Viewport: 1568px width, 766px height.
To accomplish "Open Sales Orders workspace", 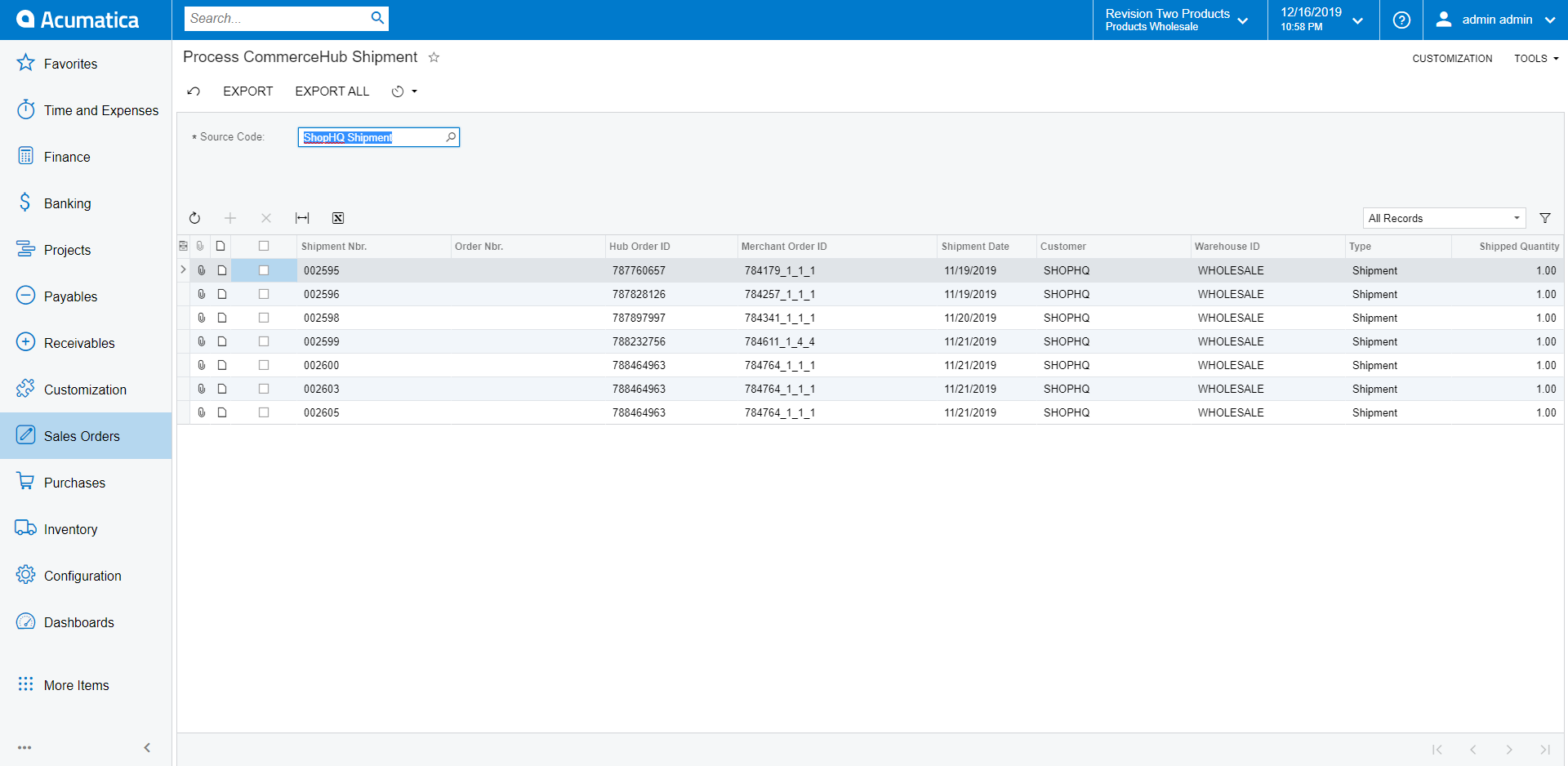I will [x=86, y=436].
